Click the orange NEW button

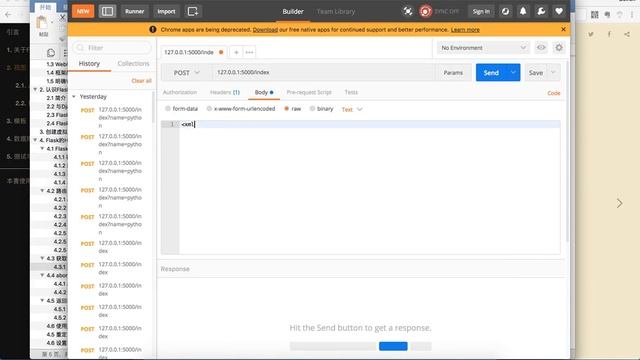83,11
